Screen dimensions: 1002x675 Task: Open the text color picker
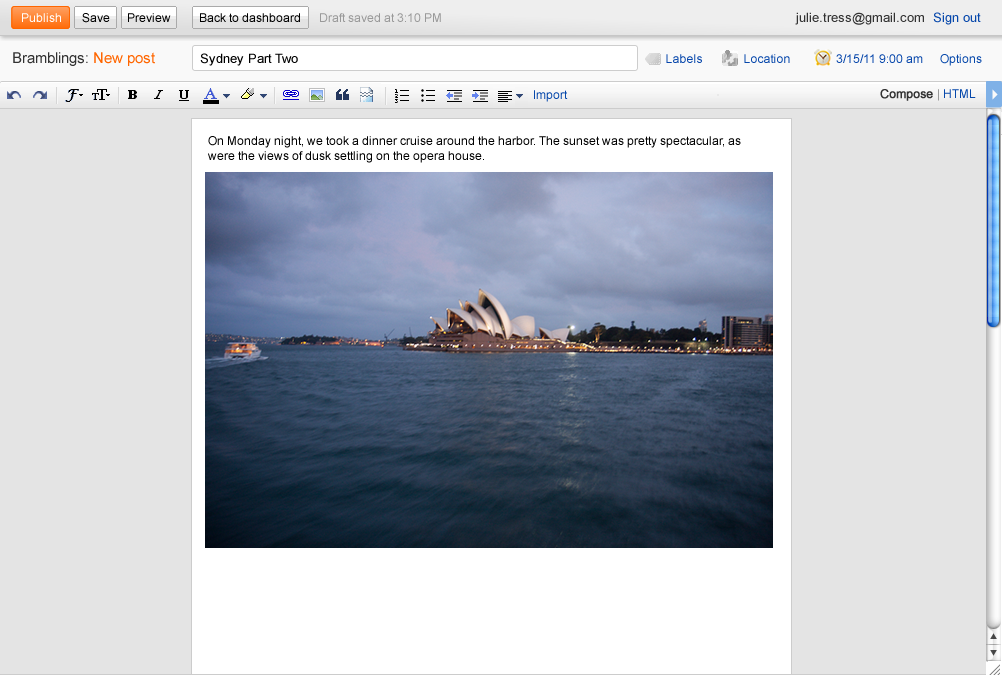tap(212, 94)
